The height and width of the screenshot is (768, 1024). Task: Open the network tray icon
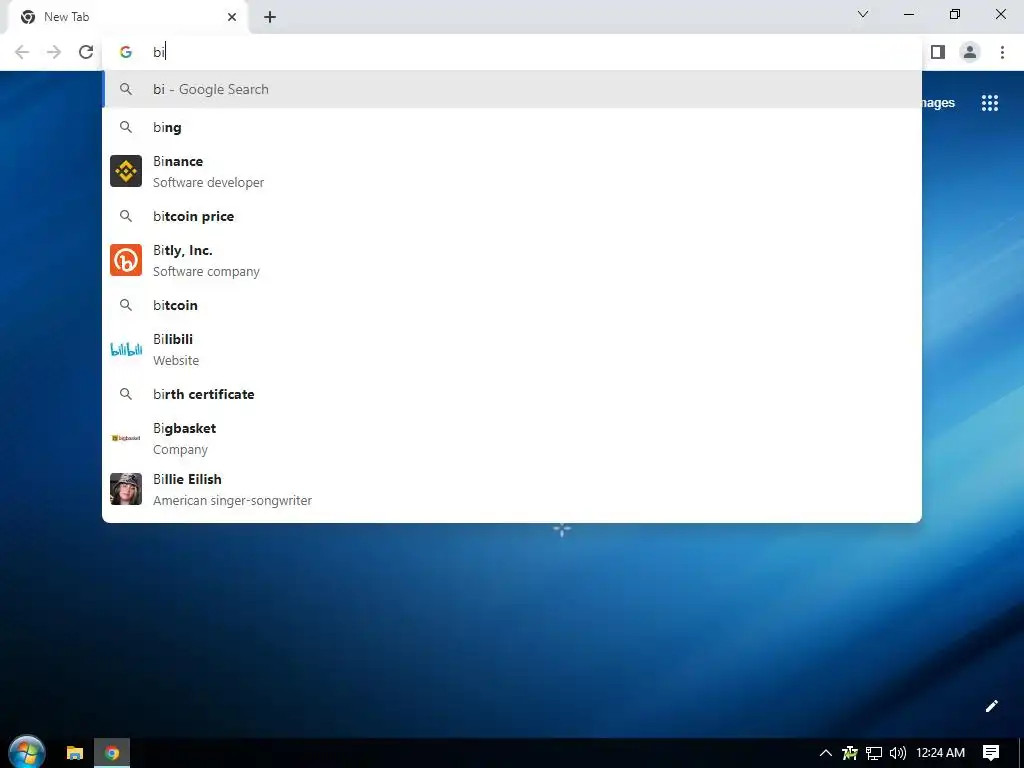[x=874, y=753]
